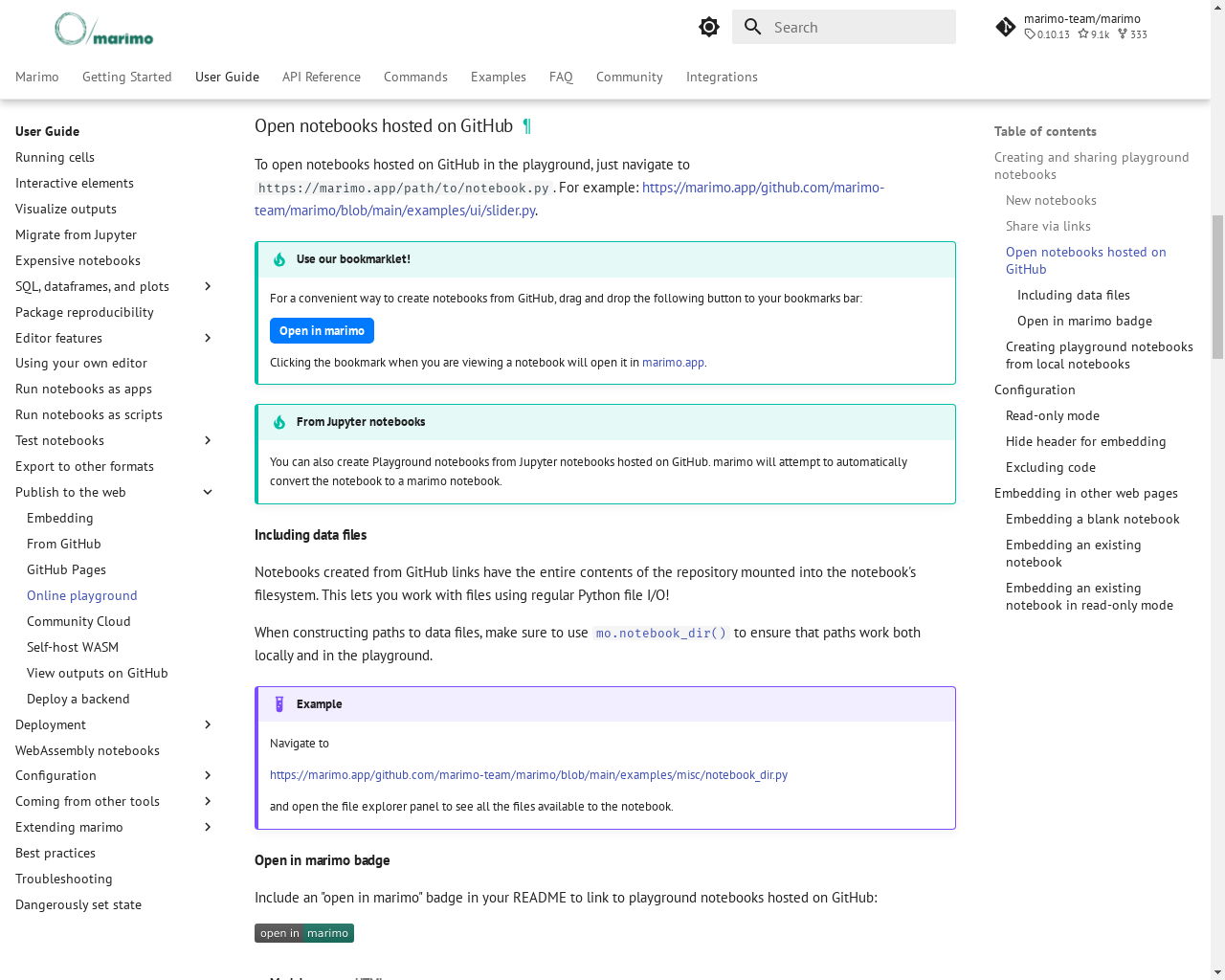Open Best practices page
The image size is (1225, 980).
coord(56,853)
